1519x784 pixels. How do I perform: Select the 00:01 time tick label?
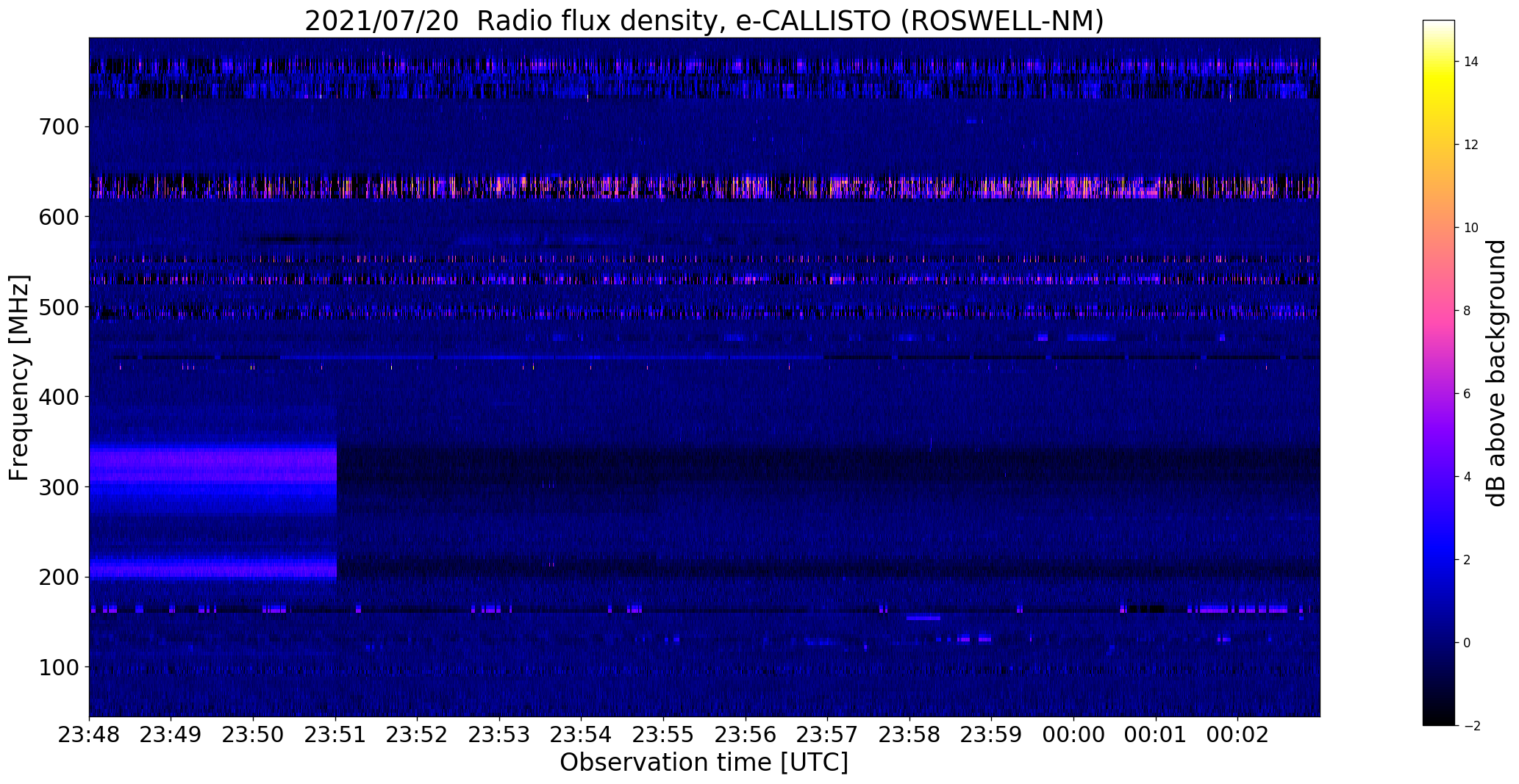tap(1156, 735)
